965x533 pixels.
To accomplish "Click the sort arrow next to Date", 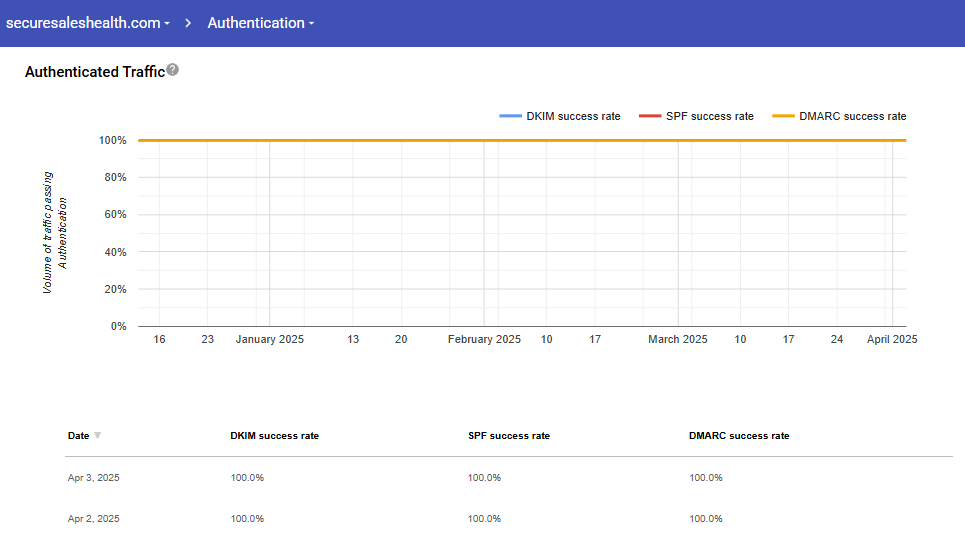I will (97, 436).
